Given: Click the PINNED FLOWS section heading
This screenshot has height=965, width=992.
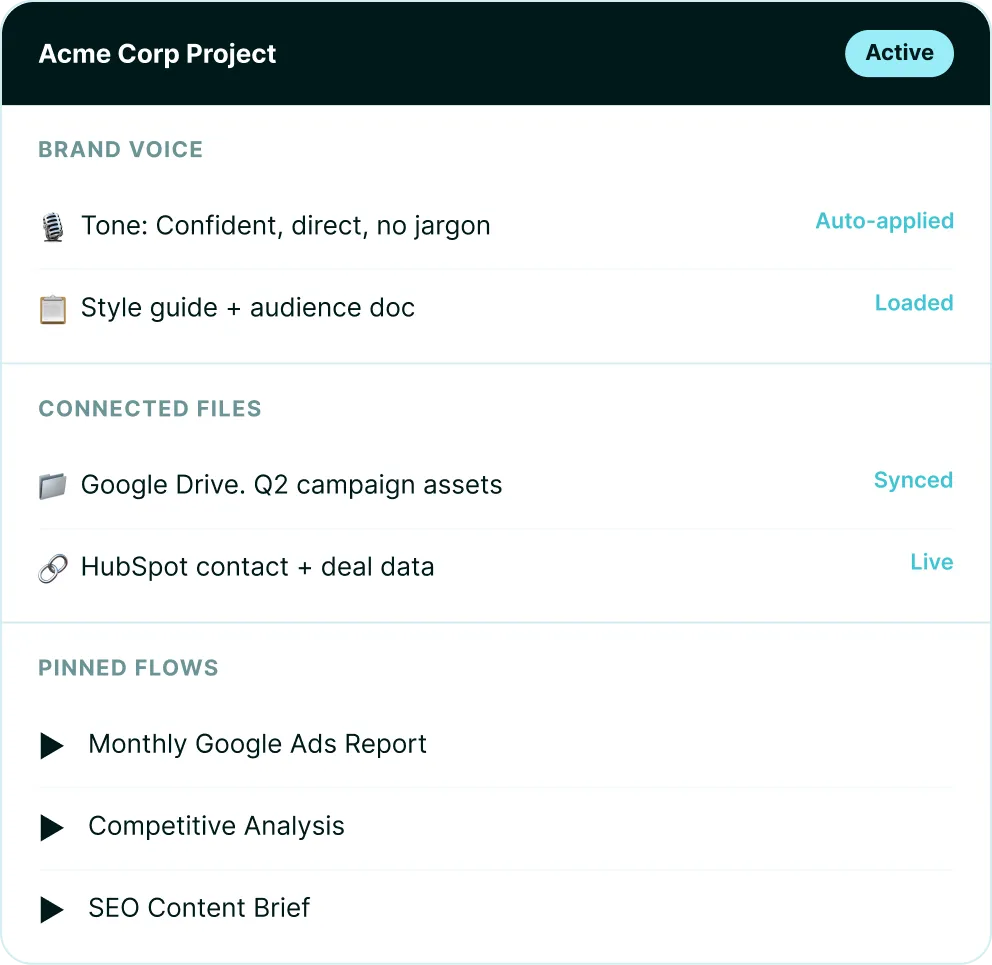Looking at the screenshot, I should [128, 668].
